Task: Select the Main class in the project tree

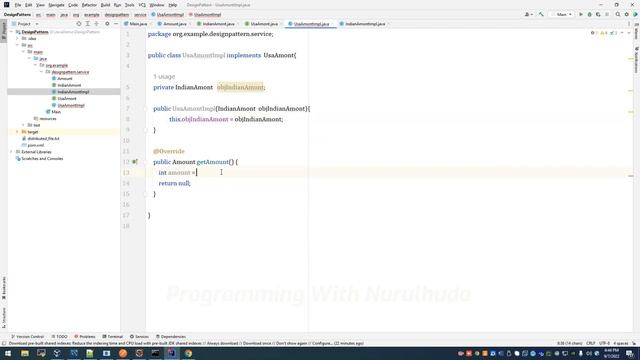Action: [56, 112]
